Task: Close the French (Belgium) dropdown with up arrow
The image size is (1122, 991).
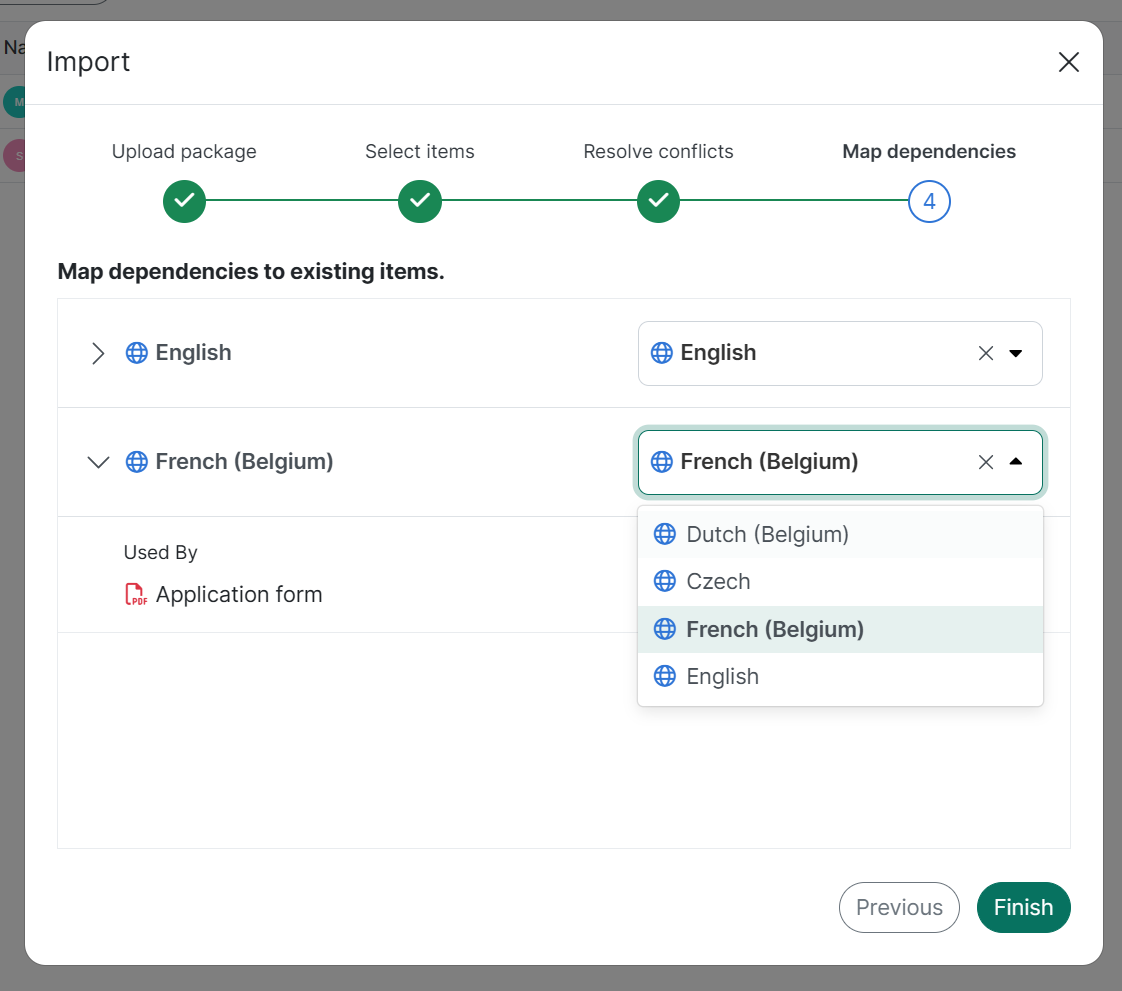Action: coord(1016,462)
